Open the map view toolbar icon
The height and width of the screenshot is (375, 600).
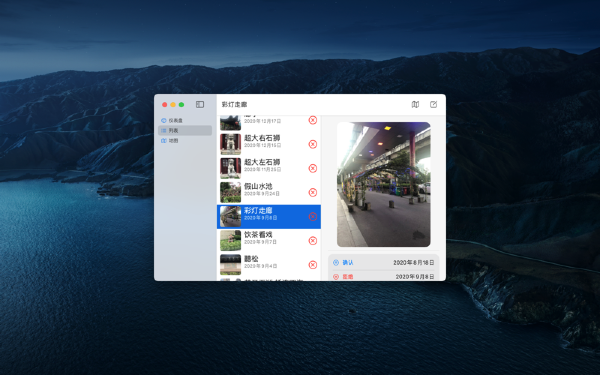point(415,104)
